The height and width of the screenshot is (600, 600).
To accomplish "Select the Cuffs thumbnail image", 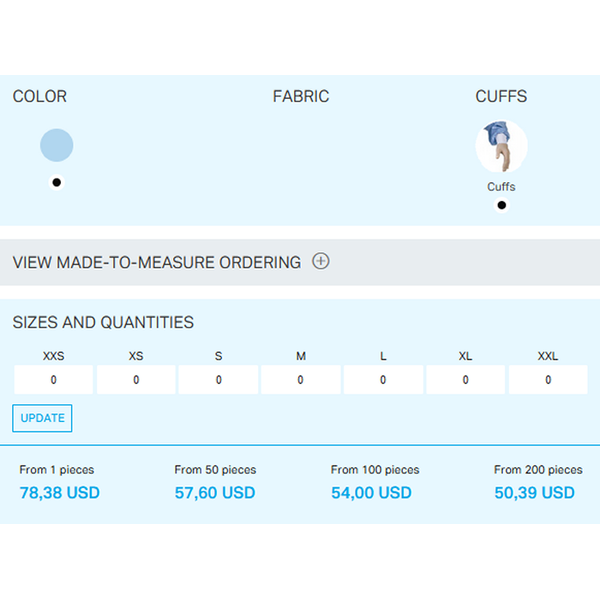I will (x=501, y=146).
